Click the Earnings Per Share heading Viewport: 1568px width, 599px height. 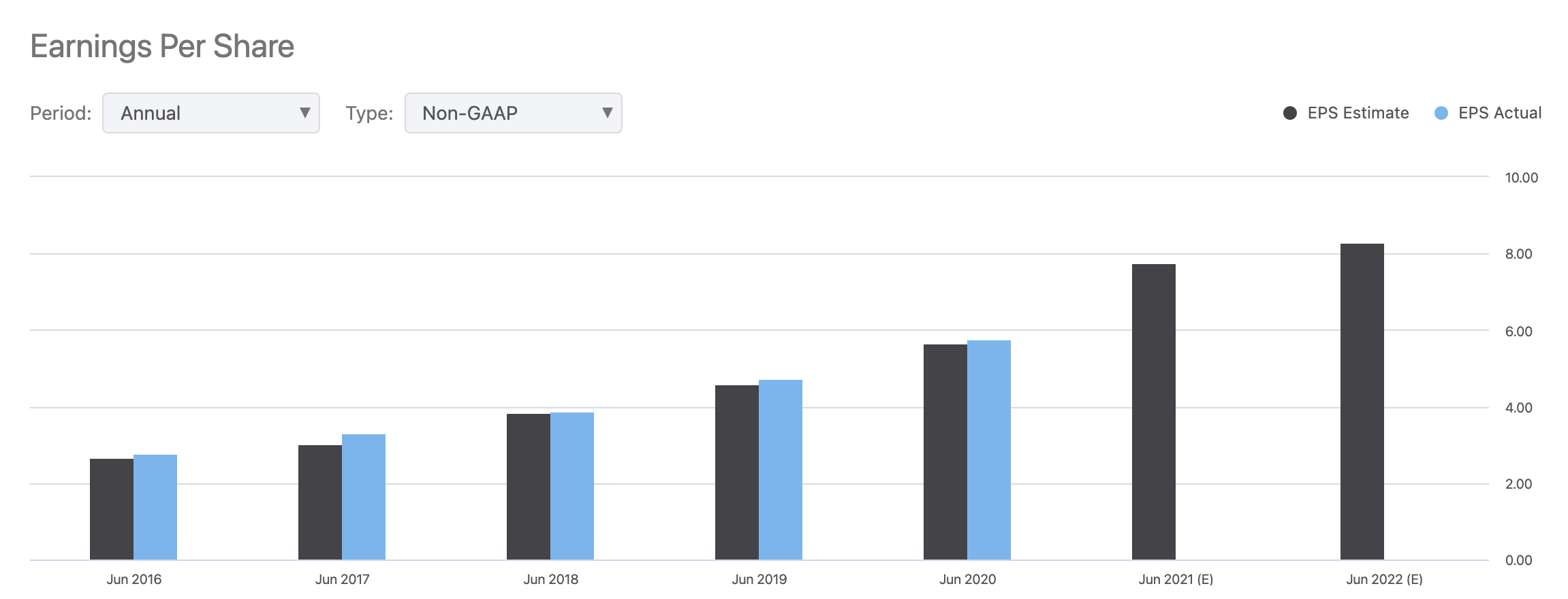click(162, 47)
